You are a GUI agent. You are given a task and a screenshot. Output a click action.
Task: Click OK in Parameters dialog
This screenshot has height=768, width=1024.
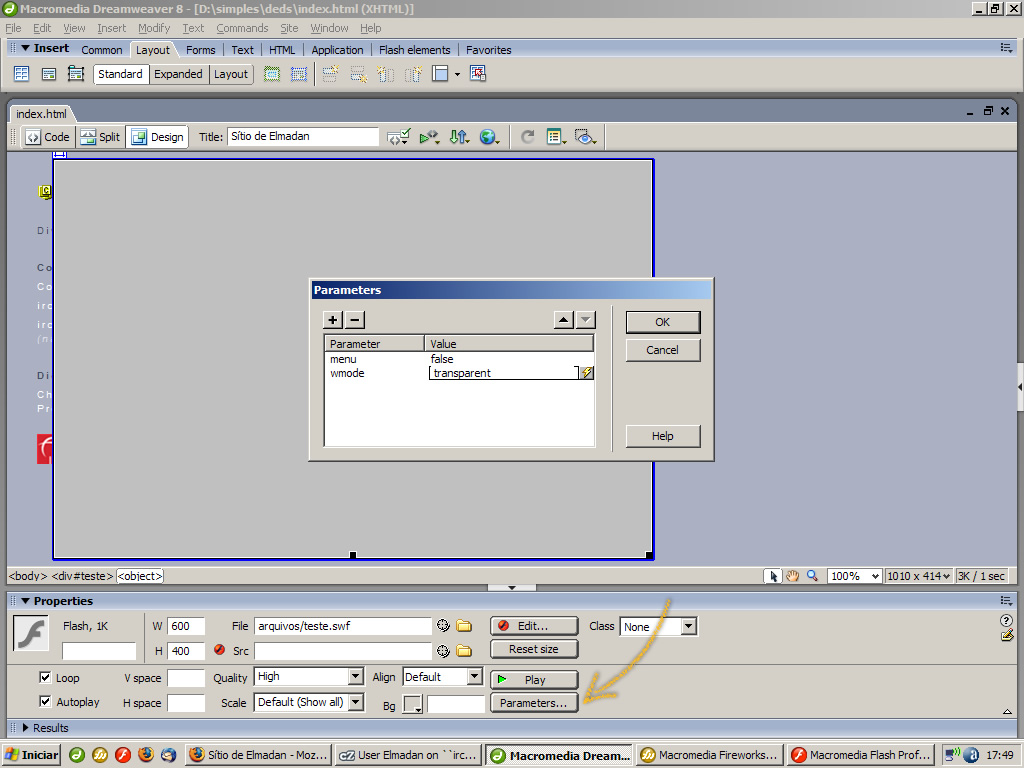[x=663, y=322]
